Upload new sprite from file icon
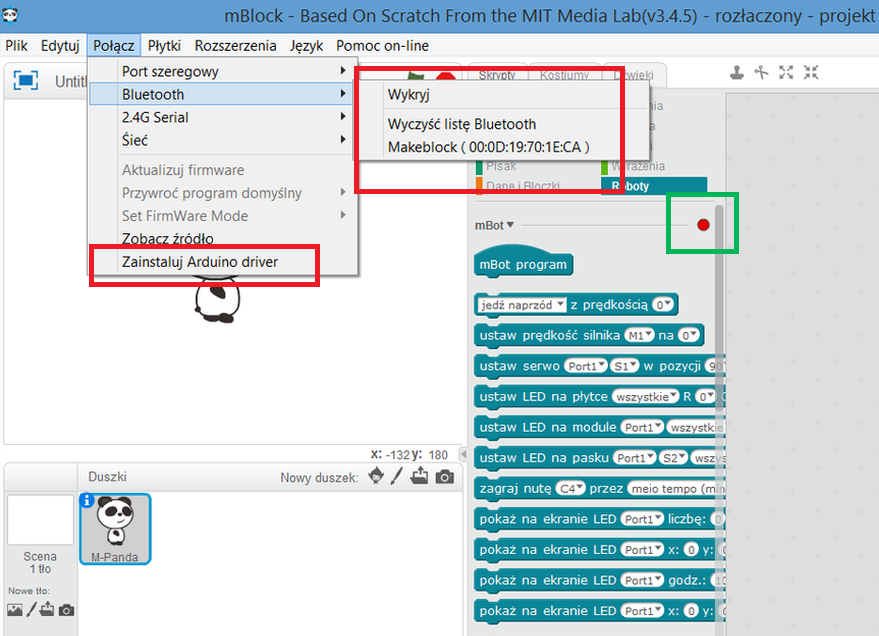This screenshot has height=636, width=879. tap(419, 476)
